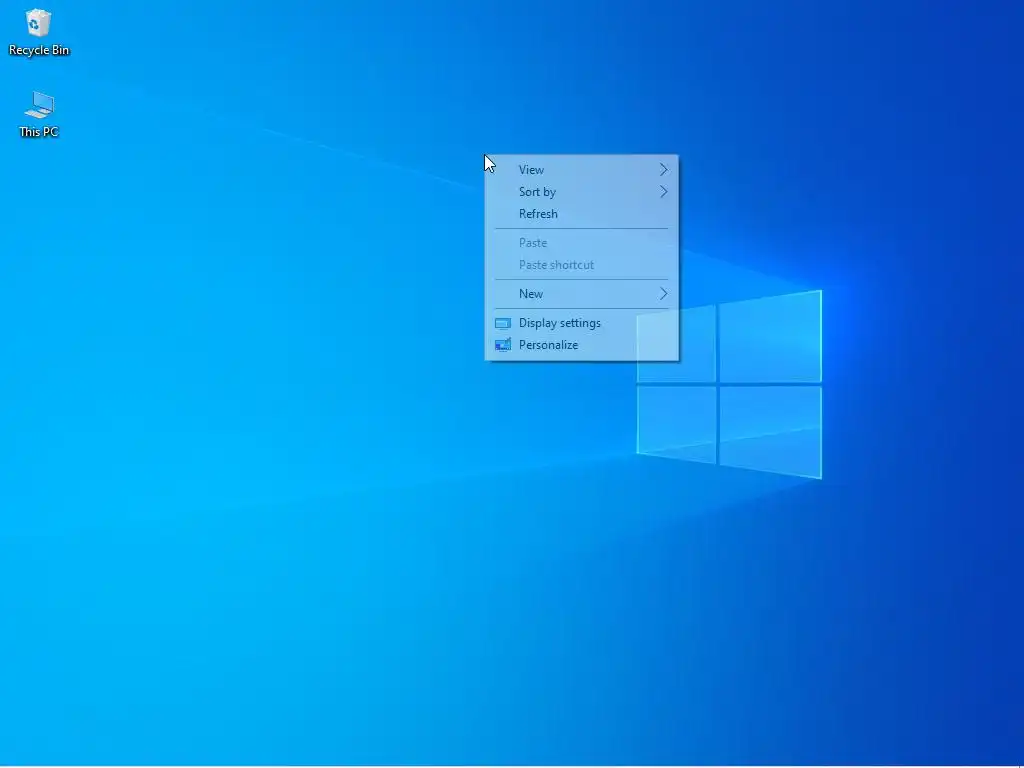The image size is (1024, 768).
Task: Expand the New submenu arrow
Action: click(664, 294)
